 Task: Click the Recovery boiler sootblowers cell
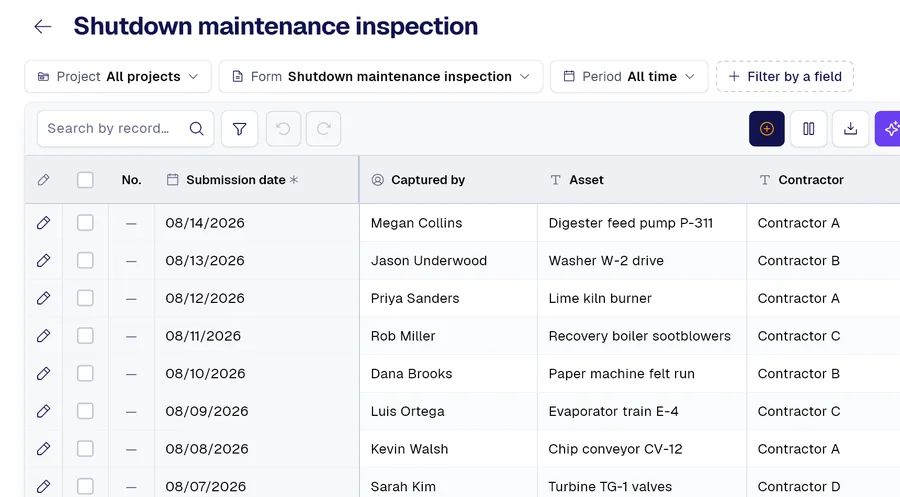click(x=642, y=336)
